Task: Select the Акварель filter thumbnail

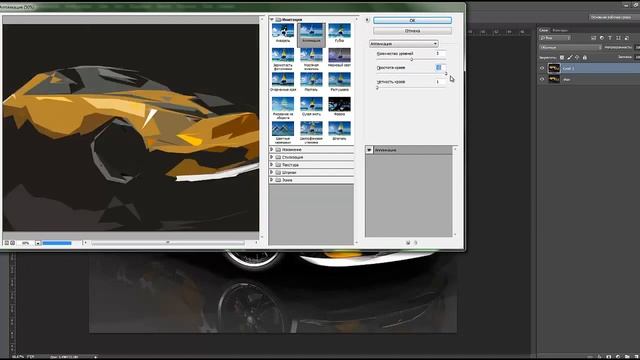Action: 283,31
